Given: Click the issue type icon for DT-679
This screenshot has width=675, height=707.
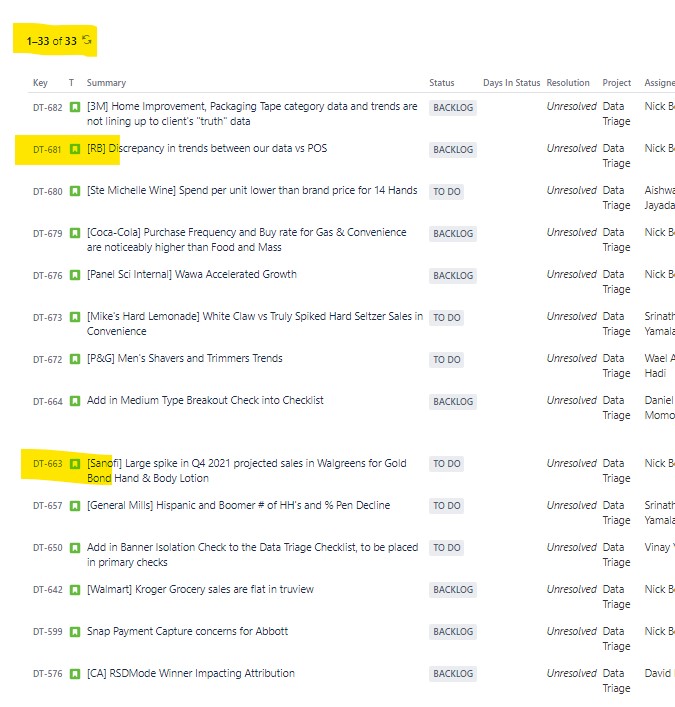Looking at the screenshot, I should point(75,233).
